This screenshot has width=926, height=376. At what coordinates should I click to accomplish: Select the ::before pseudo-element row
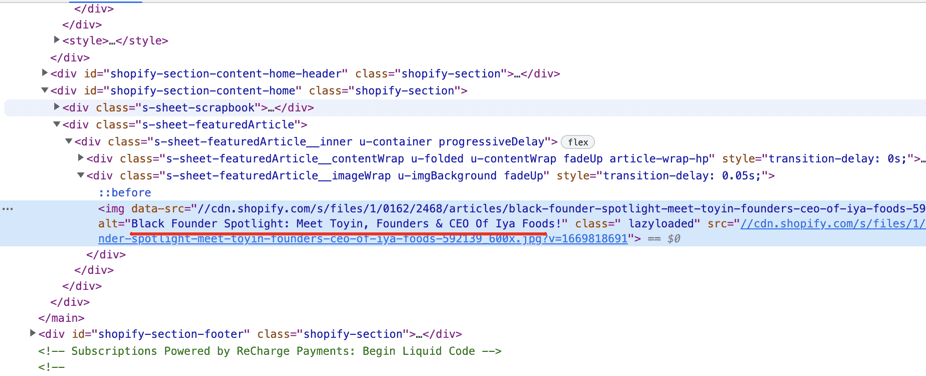coord(125,192)
